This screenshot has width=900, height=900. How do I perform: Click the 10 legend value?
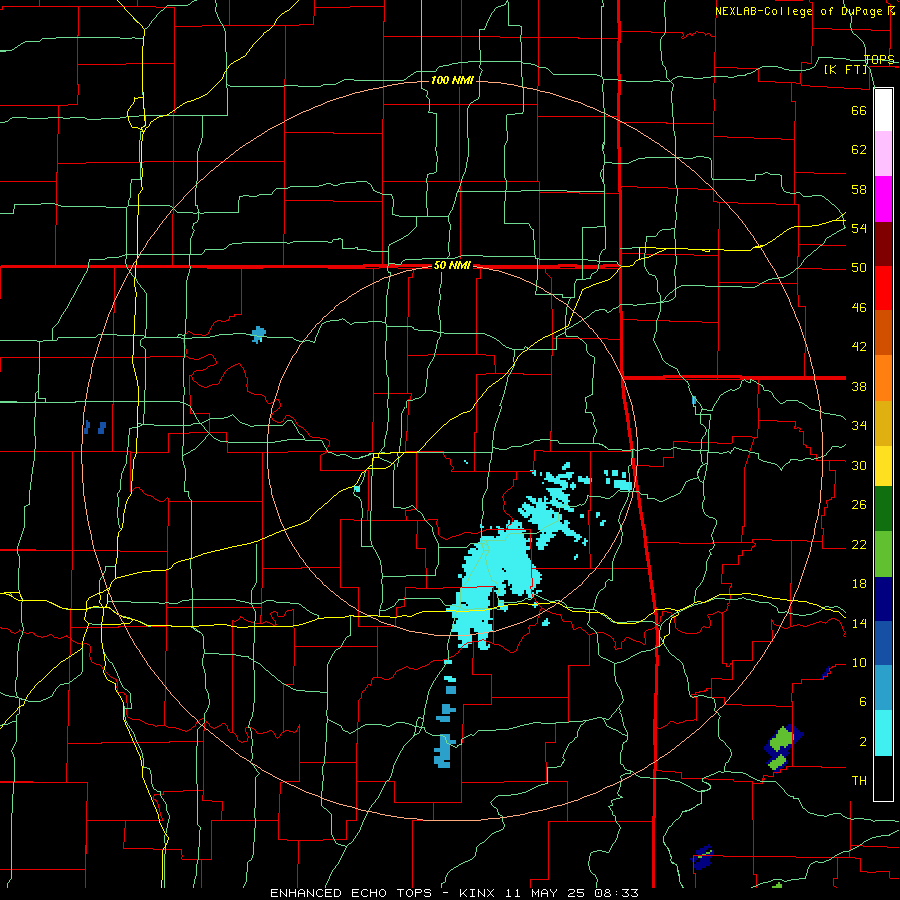tap(859, 662)
